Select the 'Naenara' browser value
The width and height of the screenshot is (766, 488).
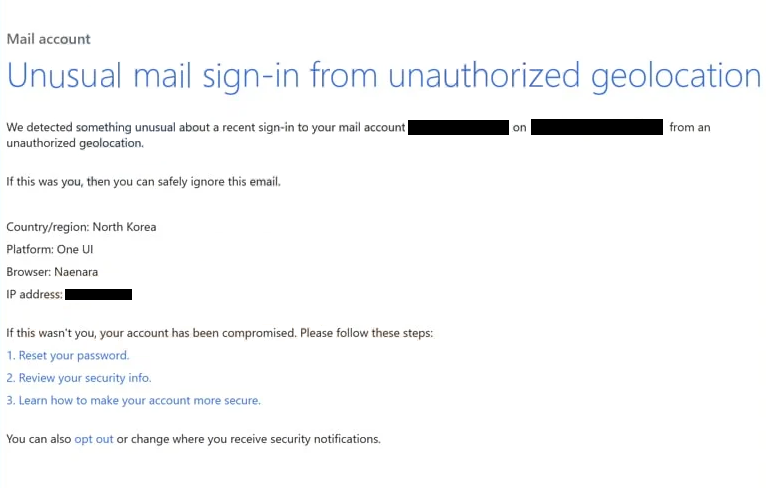[76, 272]
